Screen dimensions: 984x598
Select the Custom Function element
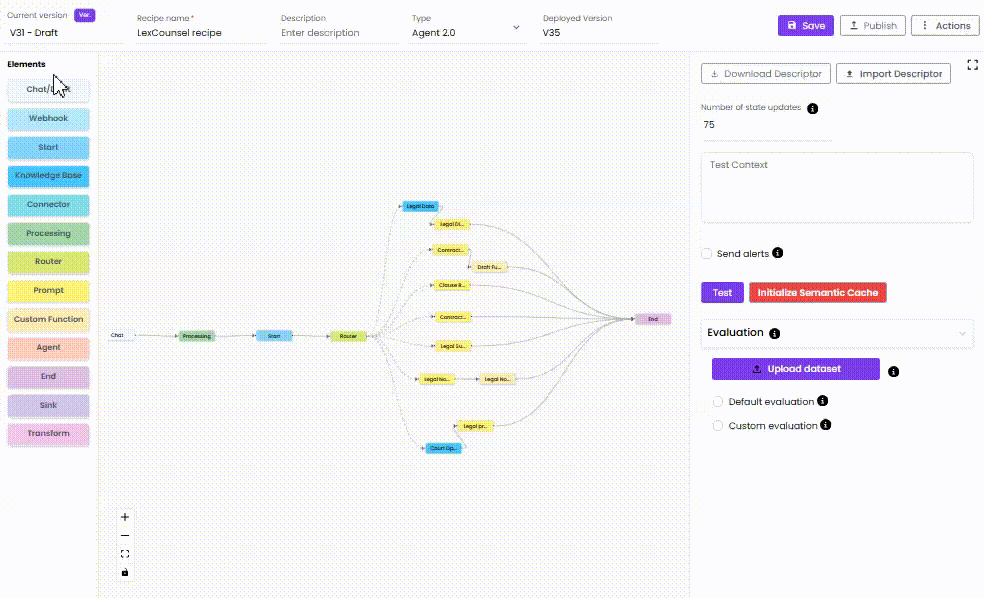48,320
